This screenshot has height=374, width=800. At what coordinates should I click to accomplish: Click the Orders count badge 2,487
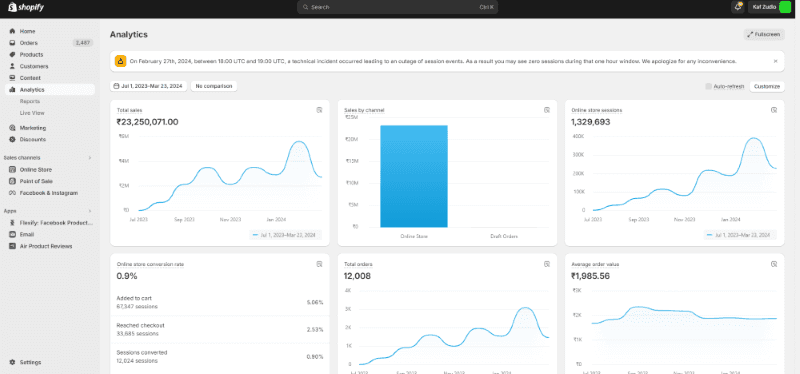83,43
